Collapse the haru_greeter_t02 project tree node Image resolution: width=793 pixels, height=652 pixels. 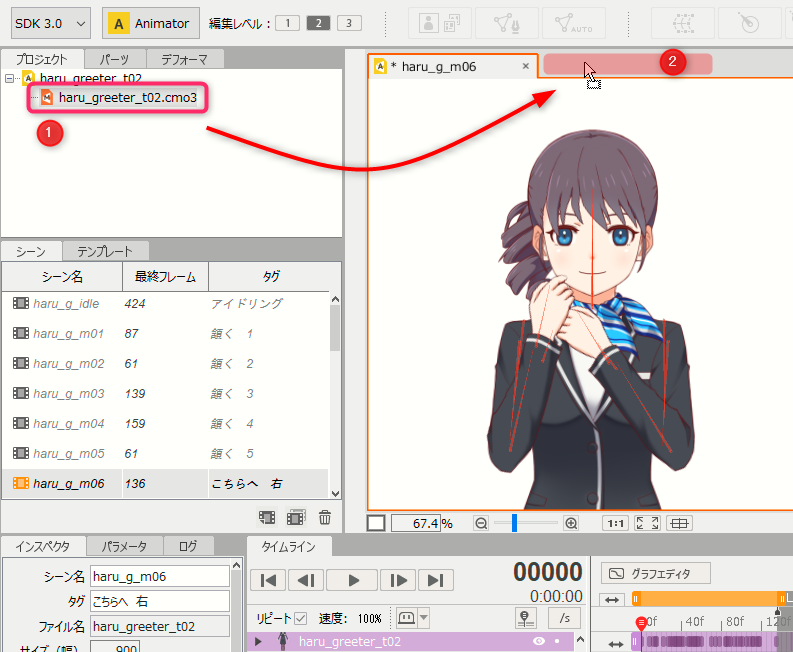click(9, 78)
